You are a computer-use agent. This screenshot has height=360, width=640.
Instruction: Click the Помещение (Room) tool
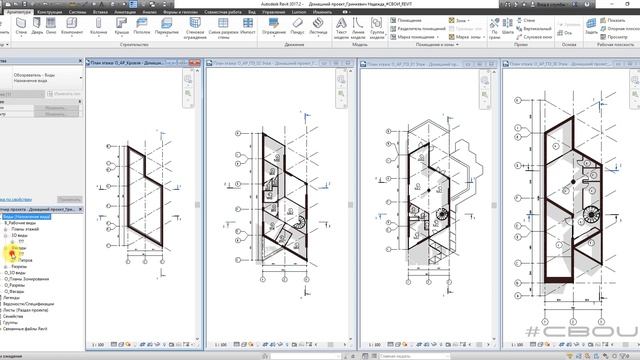[406, 20]
